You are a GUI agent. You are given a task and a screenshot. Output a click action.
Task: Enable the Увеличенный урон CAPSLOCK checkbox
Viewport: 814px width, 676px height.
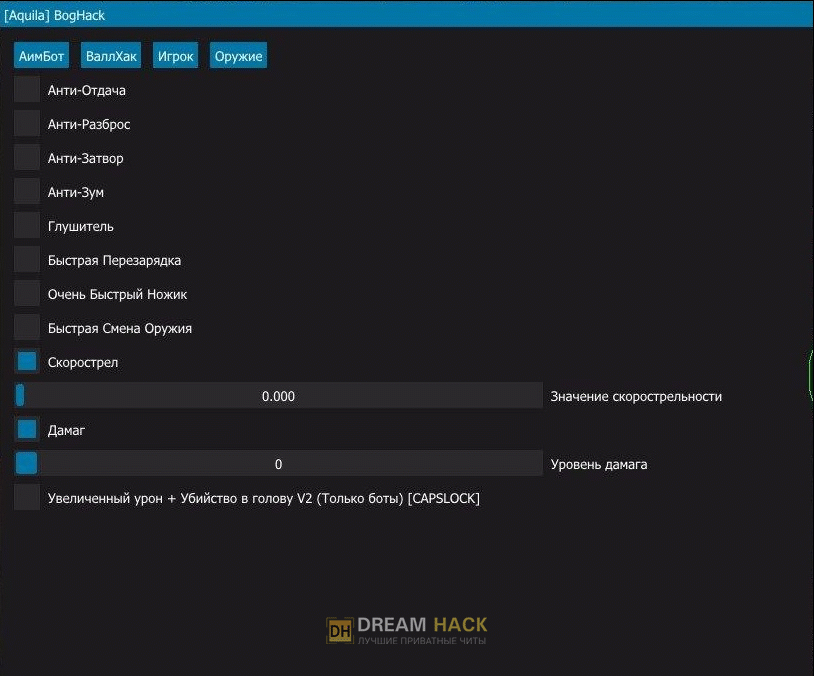pos(27,498)
